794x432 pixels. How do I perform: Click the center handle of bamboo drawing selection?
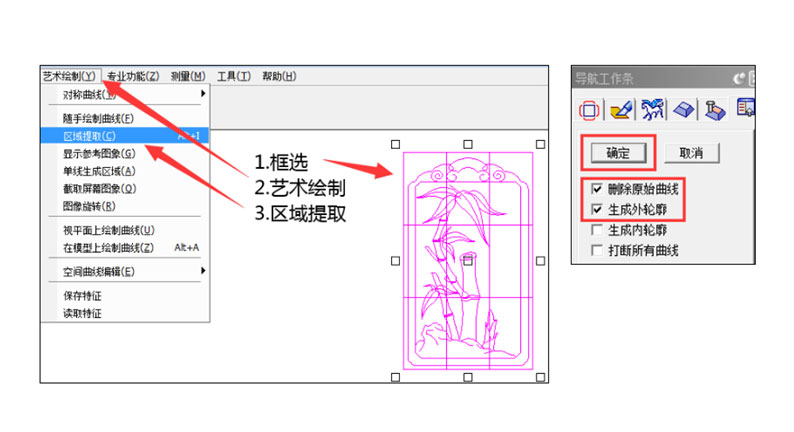tap(467, 260)
